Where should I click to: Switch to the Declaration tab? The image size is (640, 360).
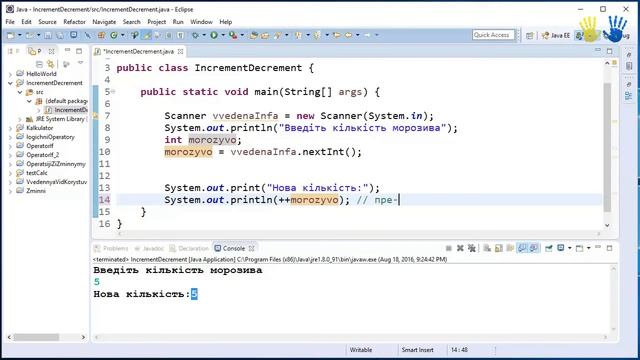click(189, 248)
